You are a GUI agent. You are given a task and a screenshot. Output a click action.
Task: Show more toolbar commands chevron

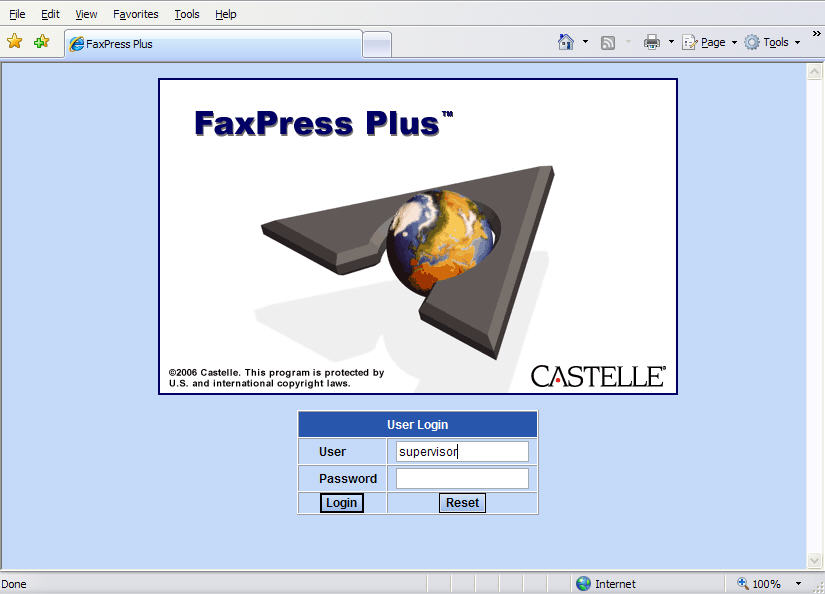coord(816,33)
